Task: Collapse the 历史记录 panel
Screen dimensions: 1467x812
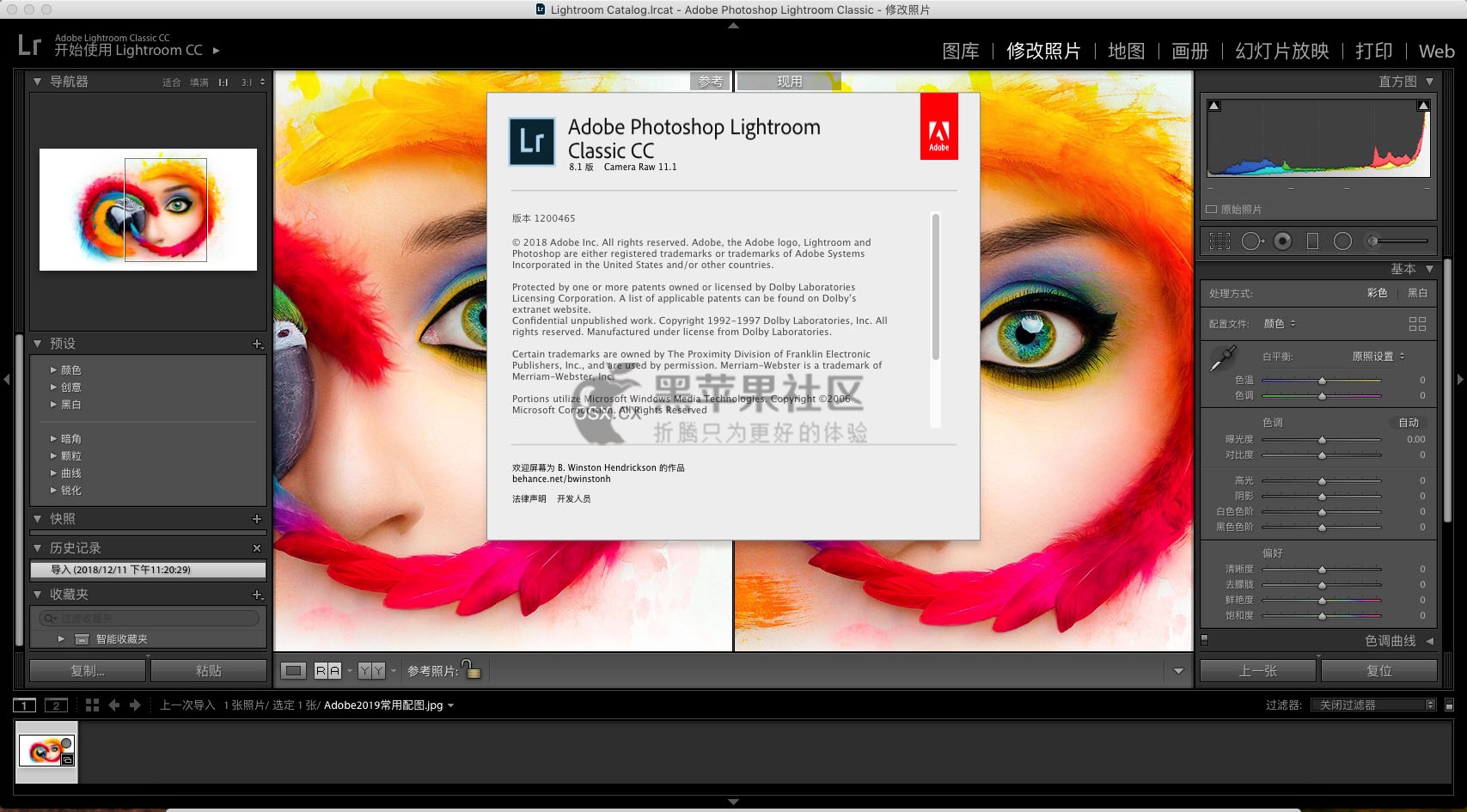Action: tap(37, 548)
